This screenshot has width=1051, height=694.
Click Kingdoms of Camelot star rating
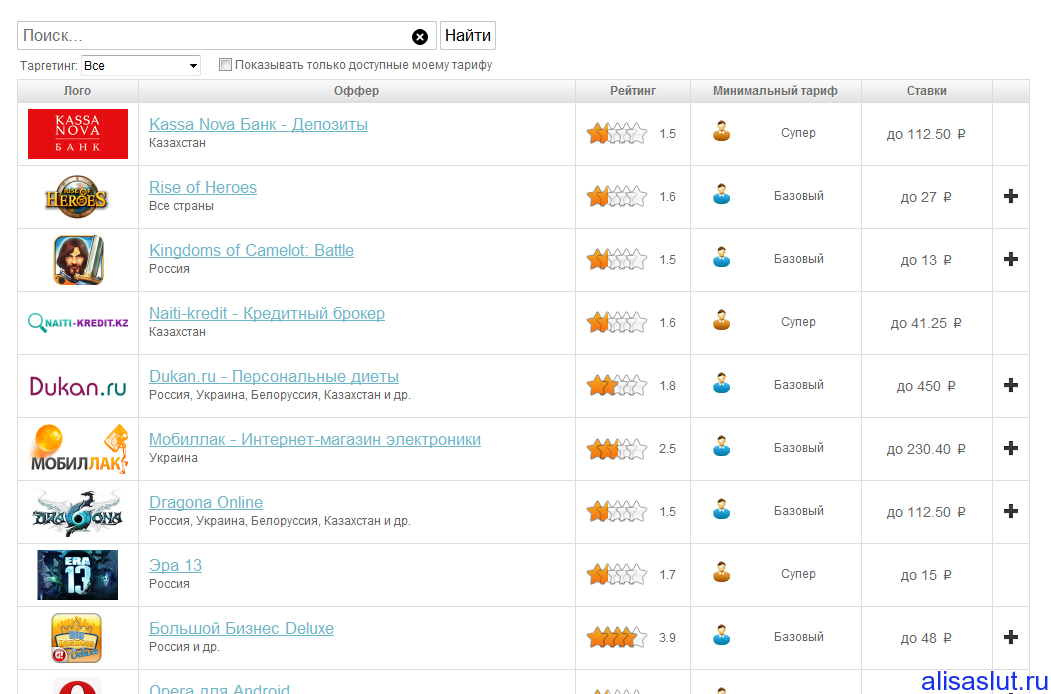(617, 259)
